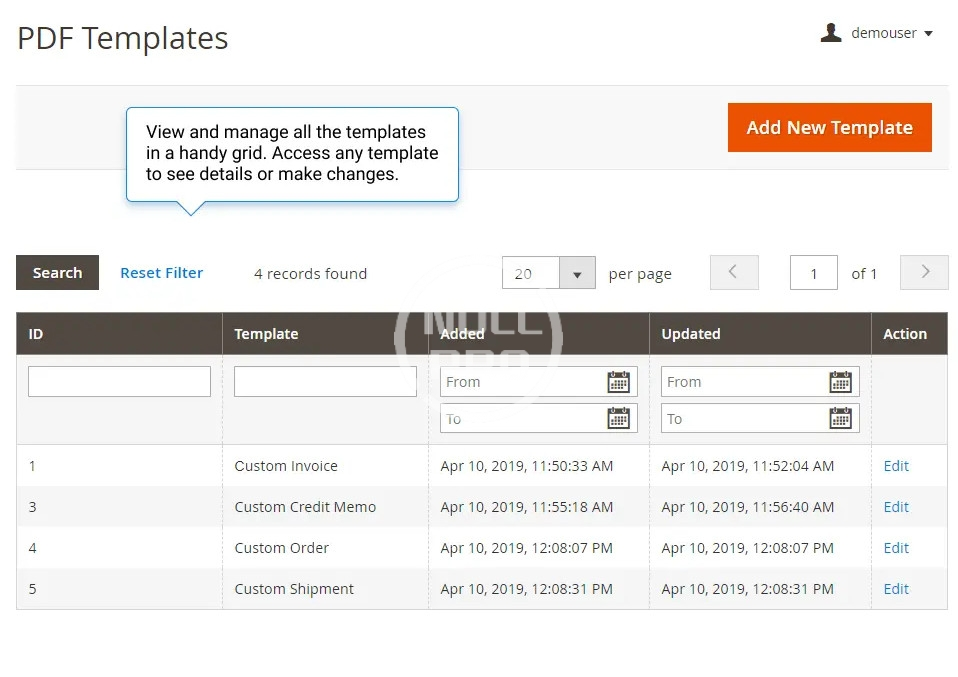Select the current page number field
The width and height of the screenshot is (958, 677).
[813, 273]
